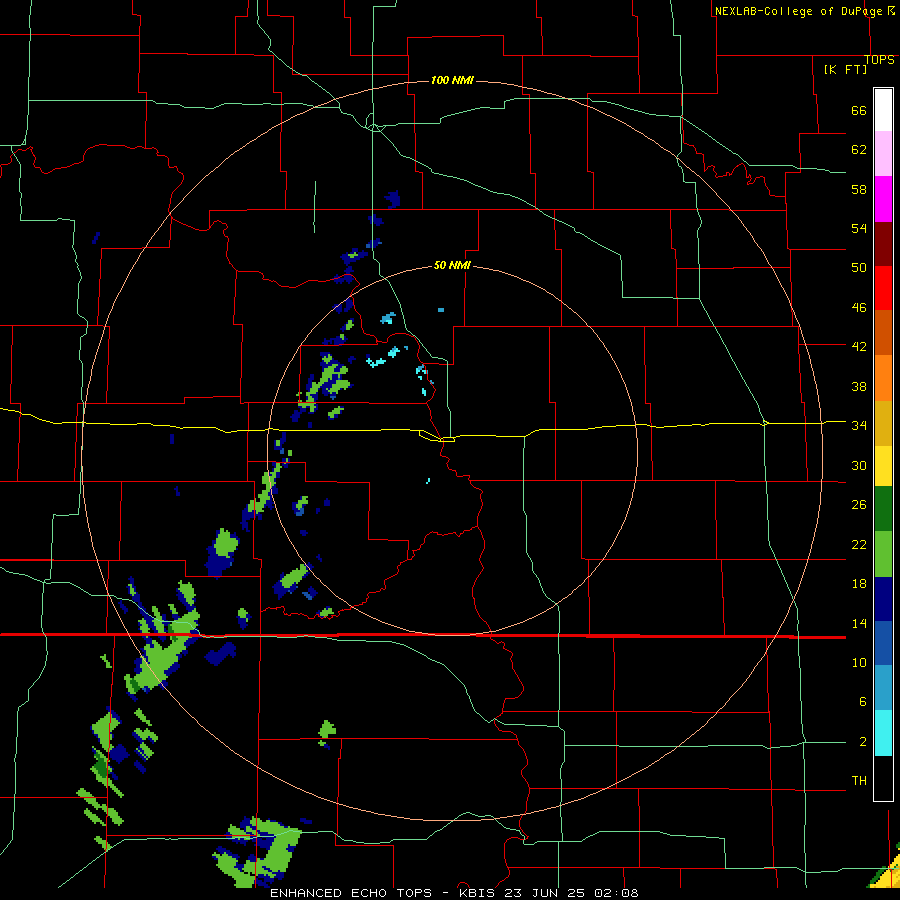
Task: Click the TH threshold legend label
Action: pyautogui.click(x=859, y=781)
